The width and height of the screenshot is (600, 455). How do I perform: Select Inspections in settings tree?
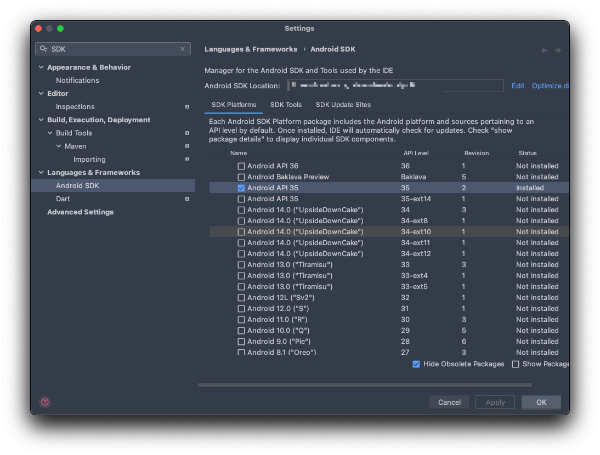75,107
